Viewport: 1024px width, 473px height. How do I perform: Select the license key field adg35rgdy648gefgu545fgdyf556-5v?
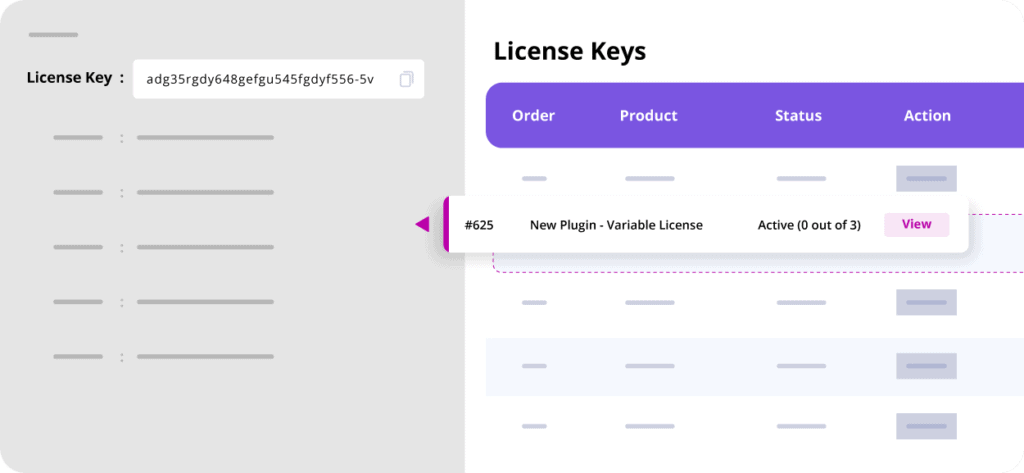click(x=278, y=79)
